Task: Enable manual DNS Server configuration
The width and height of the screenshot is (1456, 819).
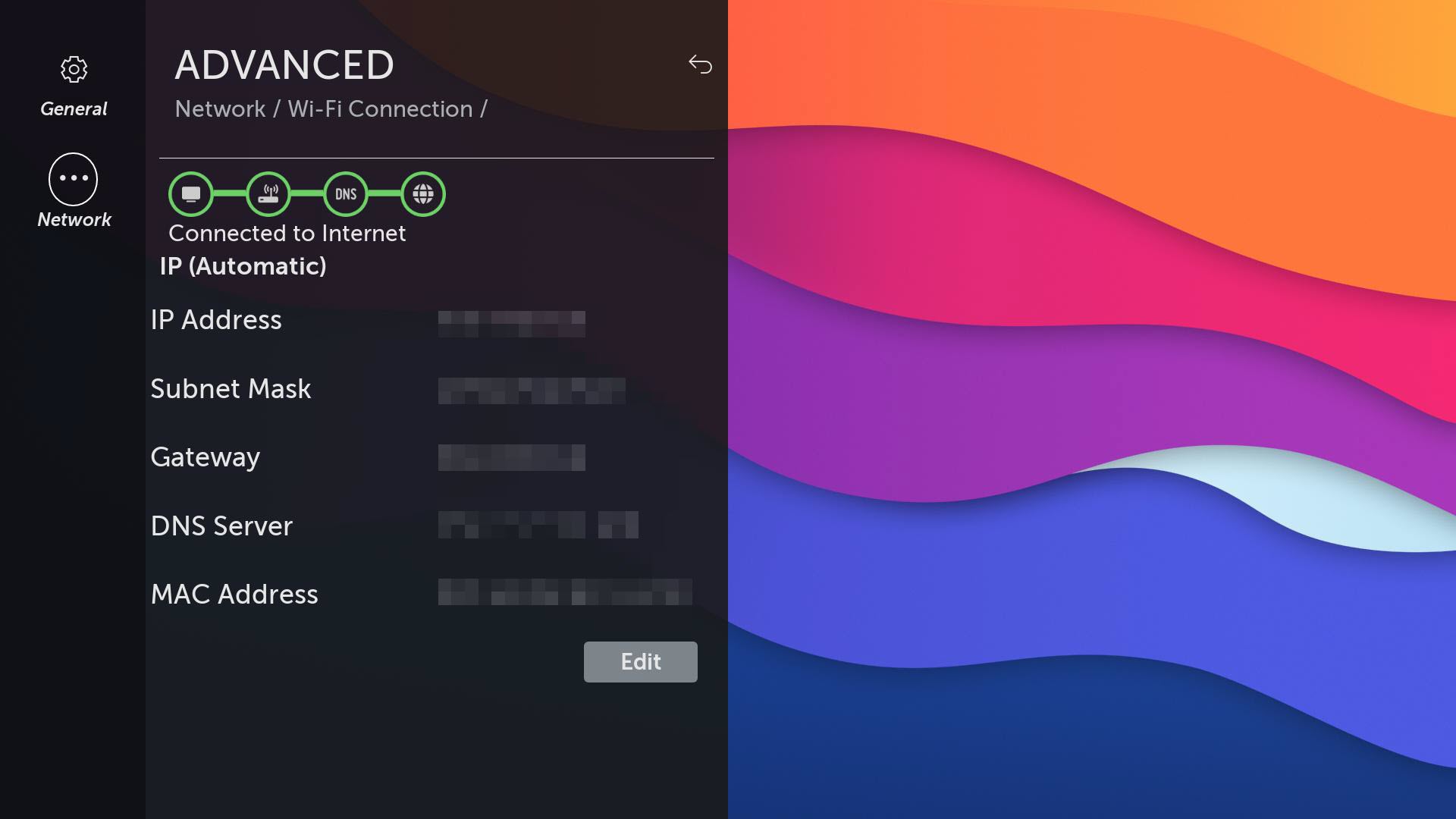Action: tap(640, 660)
